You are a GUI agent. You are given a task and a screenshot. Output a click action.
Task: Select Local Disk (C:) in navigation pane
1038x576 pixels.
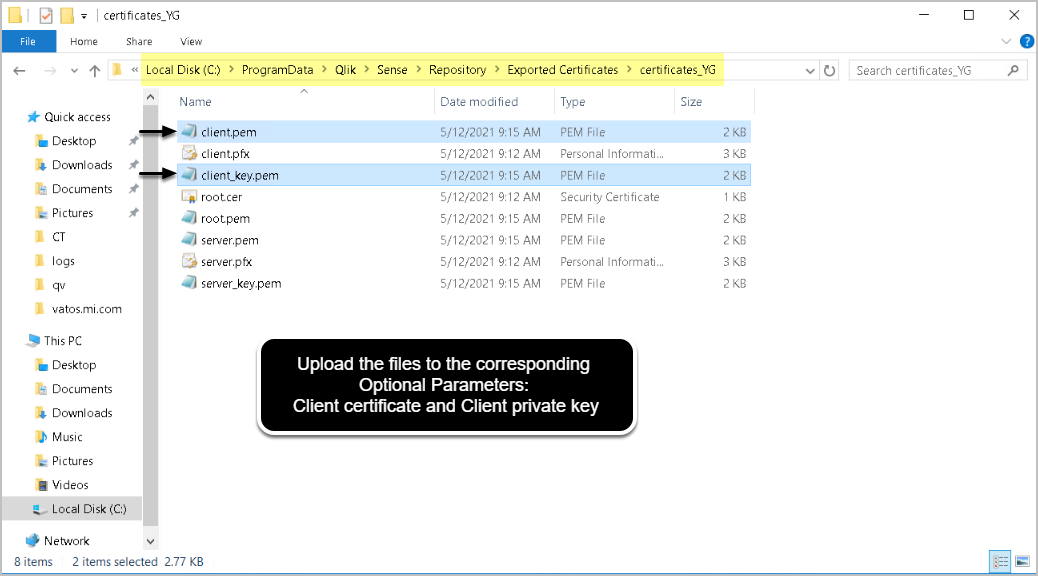[x=79, y=509]
